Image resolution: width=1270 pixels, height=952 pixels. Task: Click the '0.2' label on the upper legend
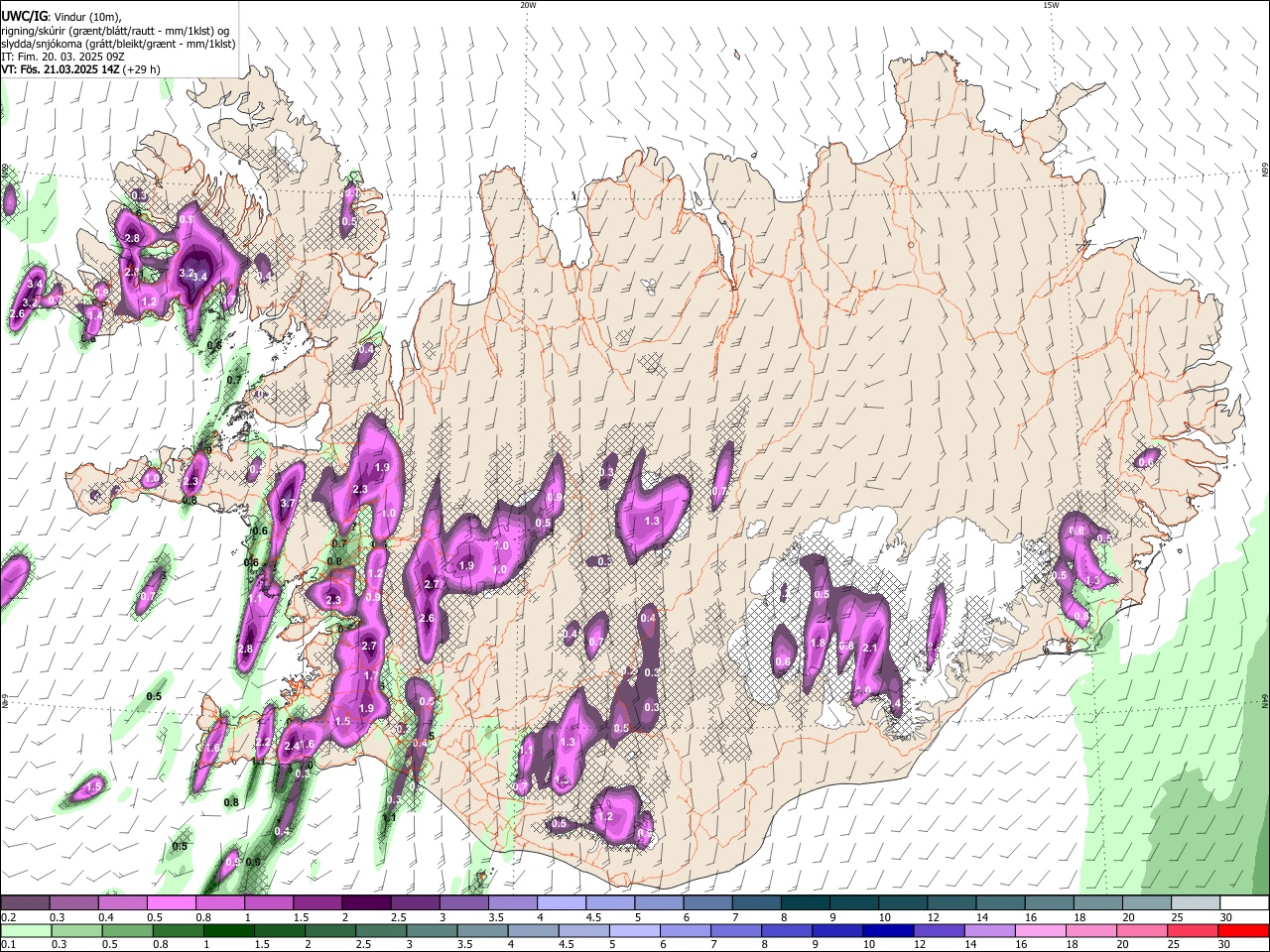click(8, 917)
